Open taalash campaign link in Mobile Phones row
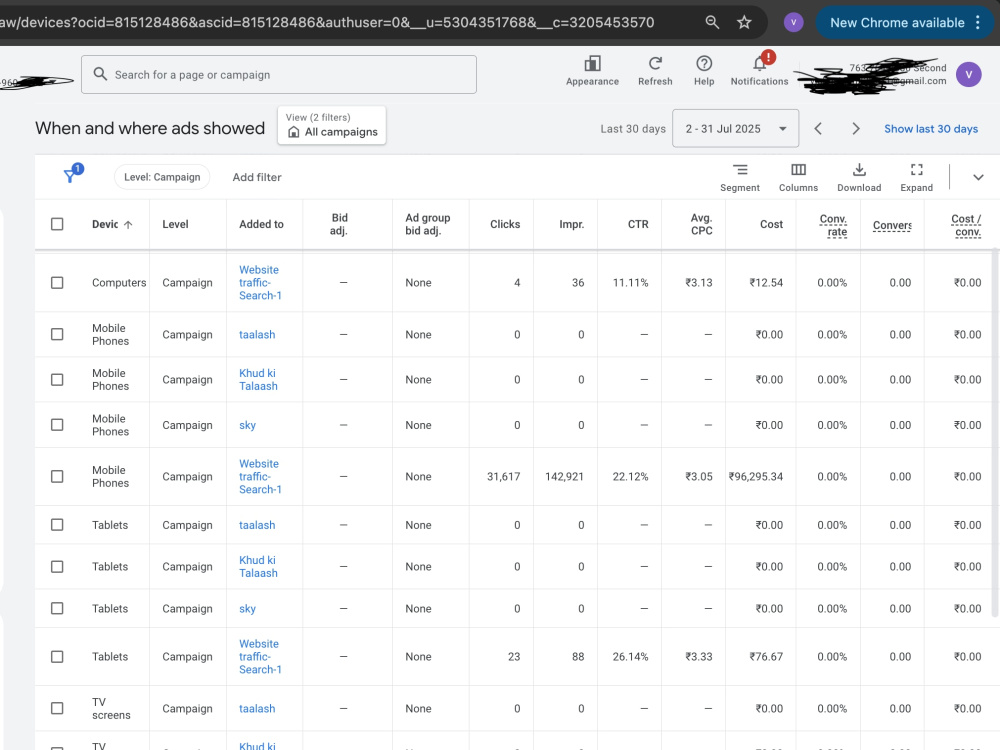 click(257, 334)
